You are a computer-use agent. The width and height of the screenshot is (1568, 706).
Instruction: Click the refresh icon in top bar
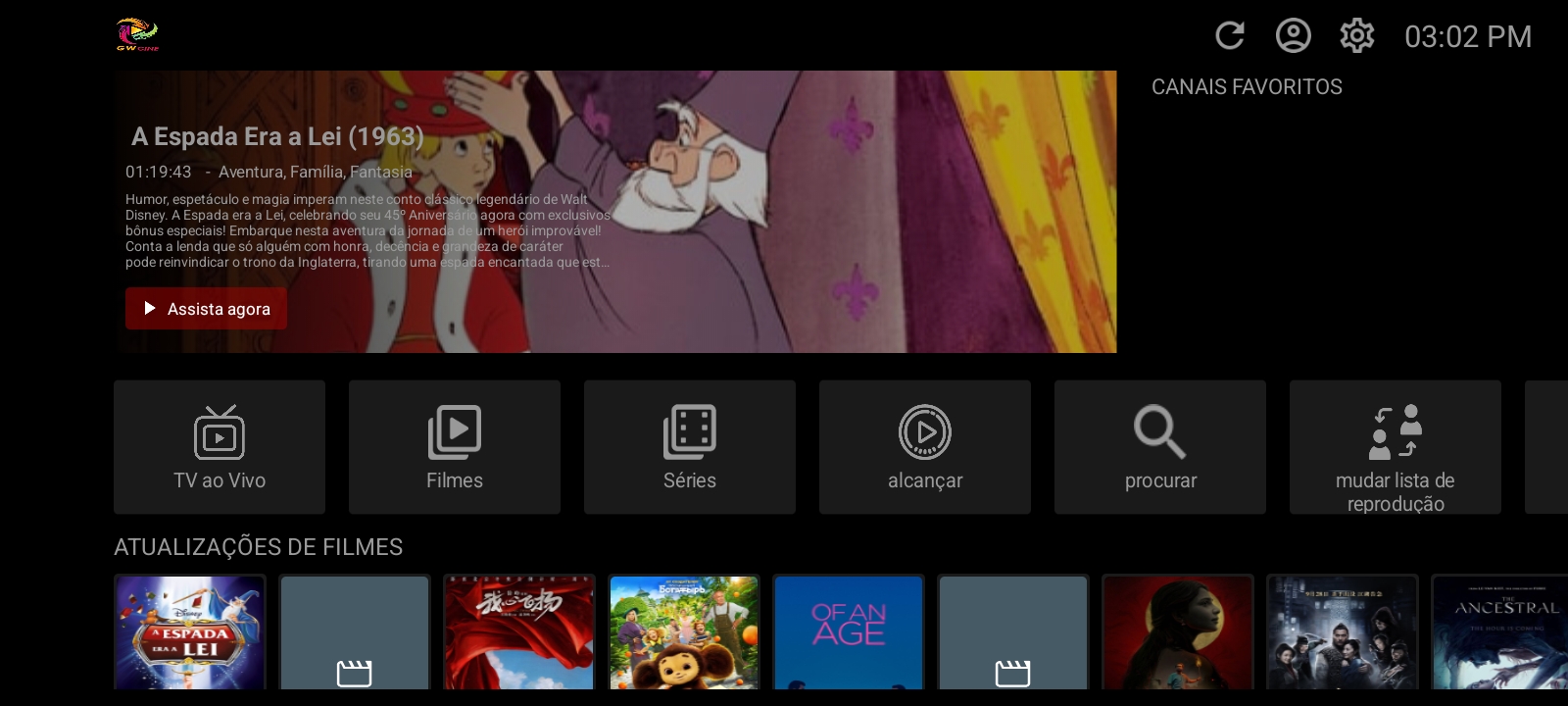click(x=1230, y=36)
